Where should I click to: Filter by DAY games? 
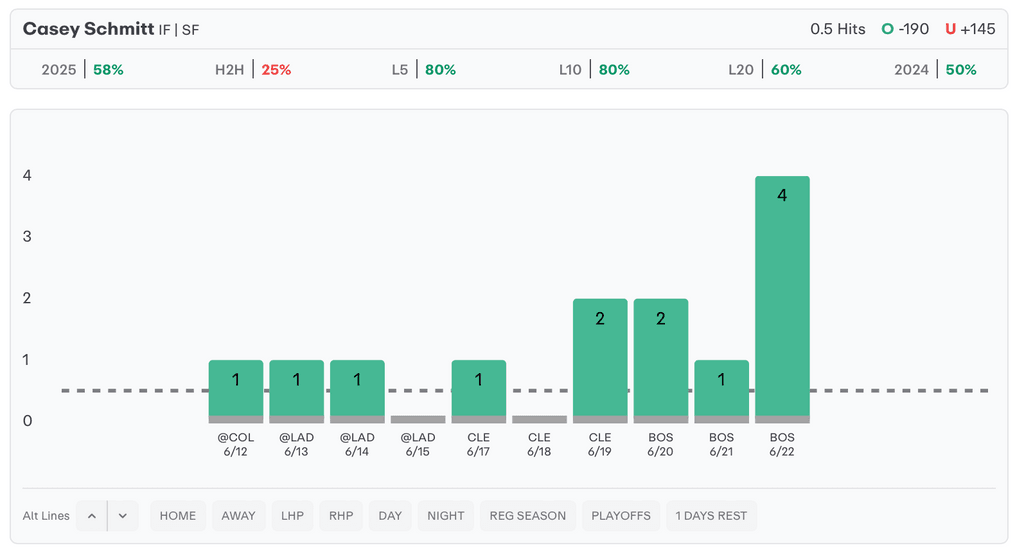390,516
